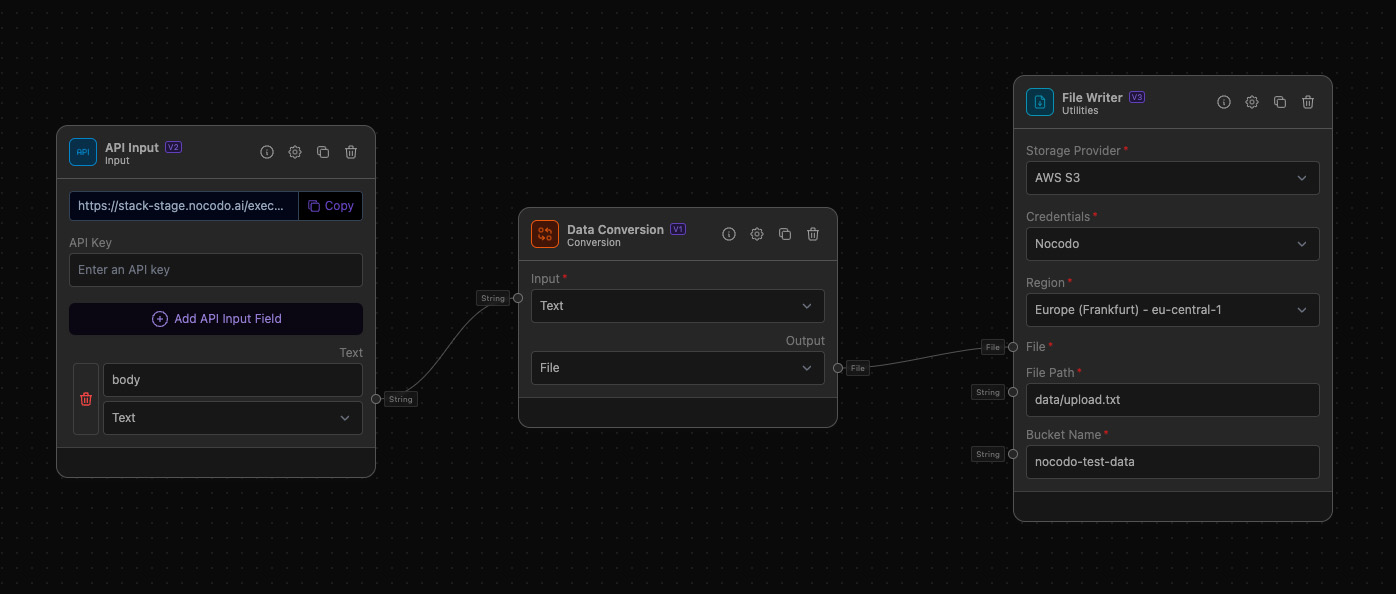Click the Data Conversion String input port
The width and height of the screenshot is (1396, 594).
click(x=518, y=298)
